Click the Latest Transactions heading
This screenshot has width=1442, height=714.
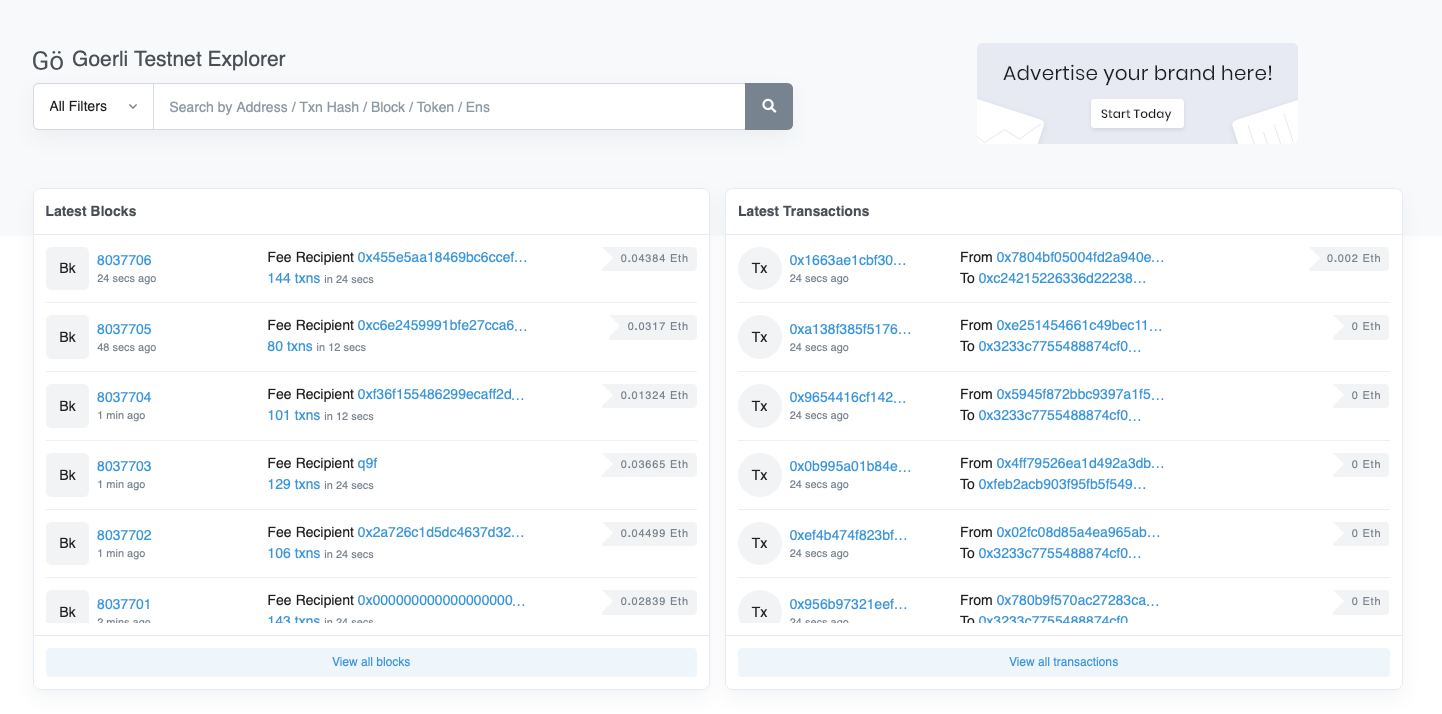[803, 211]
